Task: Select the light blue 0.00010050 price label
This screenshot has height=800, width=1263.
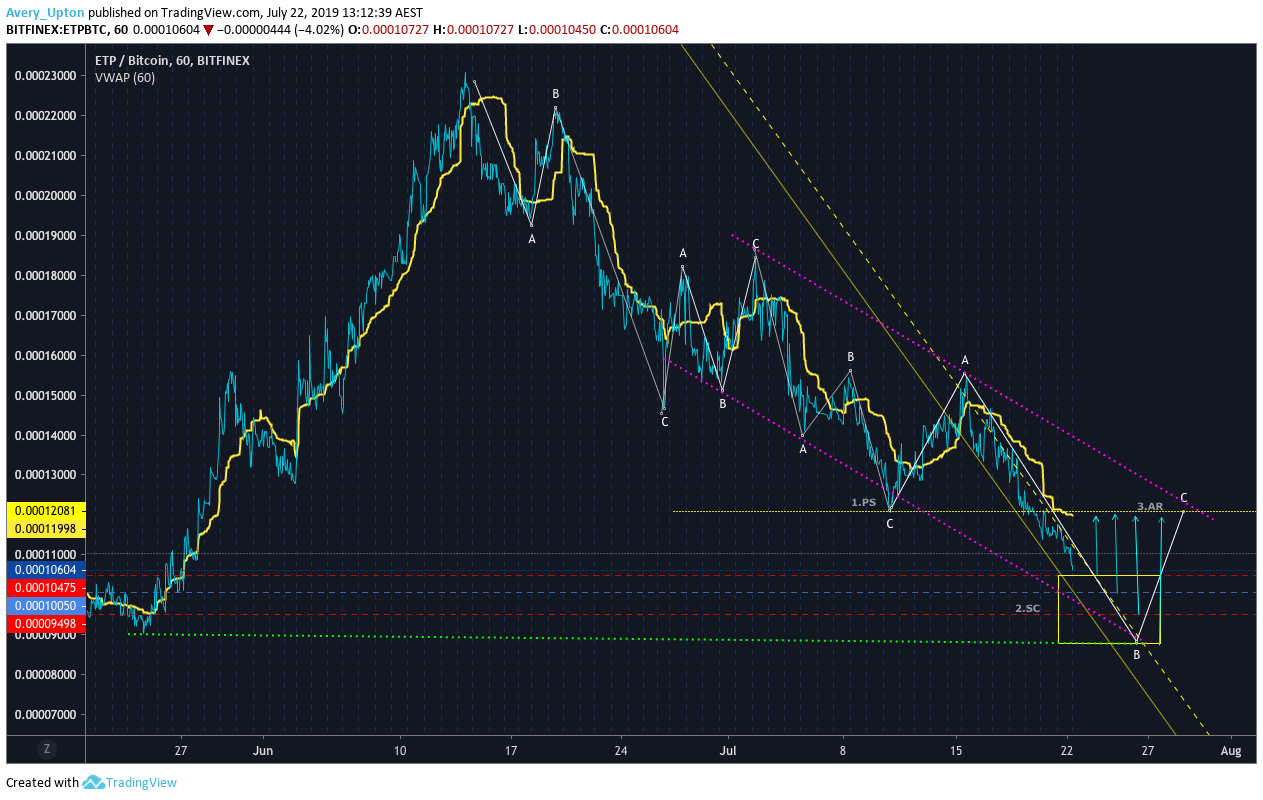Action: point(46,606)
